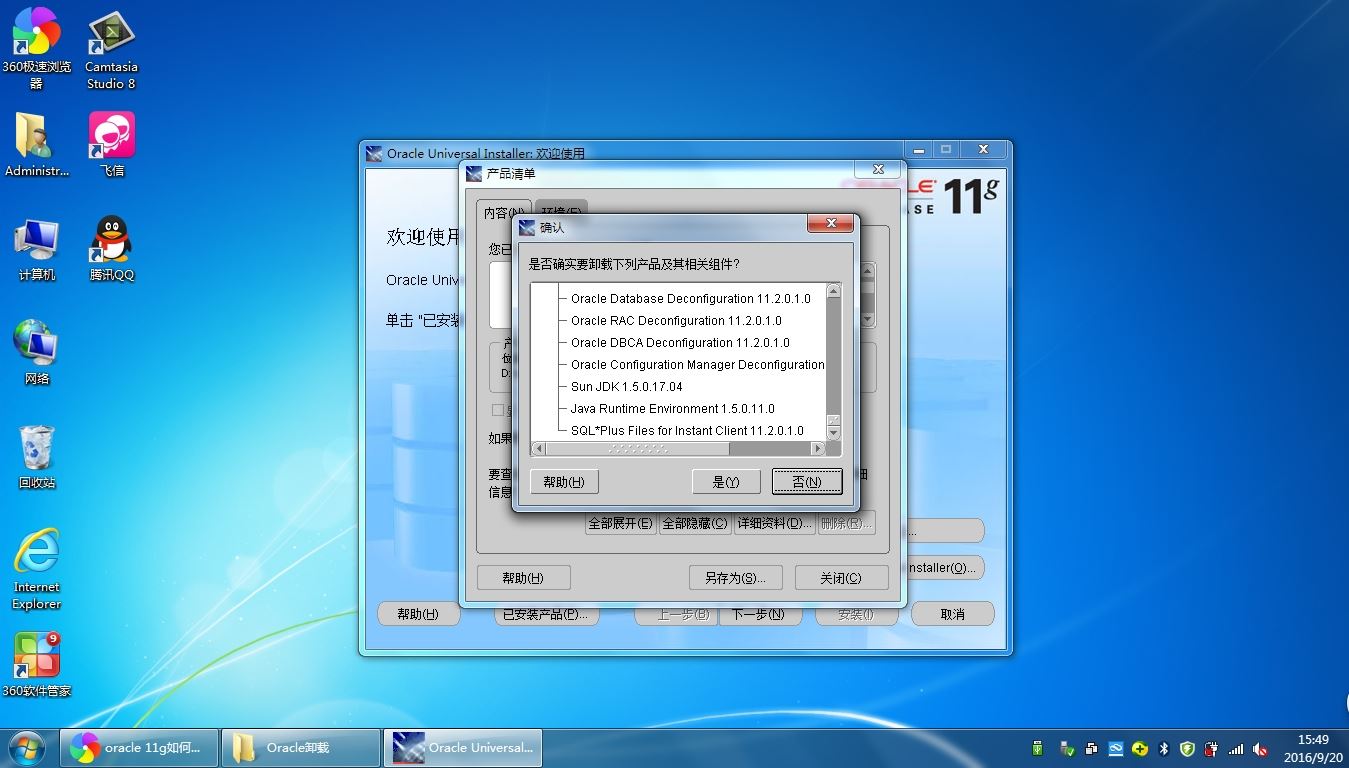Click the 产品清单 list scroll-down arrow
The height and width of the screenshot is (768, 1349).
[x=868, y=320]
